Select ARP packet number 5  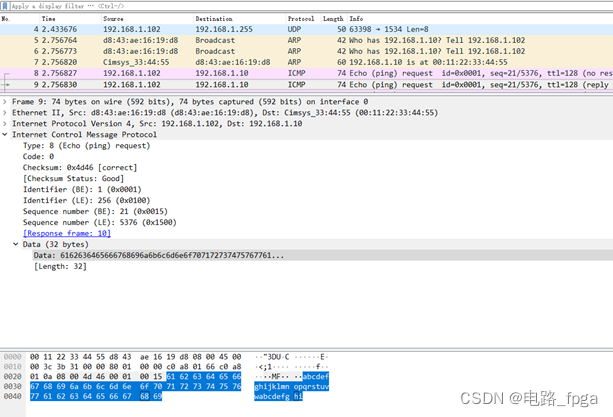tap(306, 40)
